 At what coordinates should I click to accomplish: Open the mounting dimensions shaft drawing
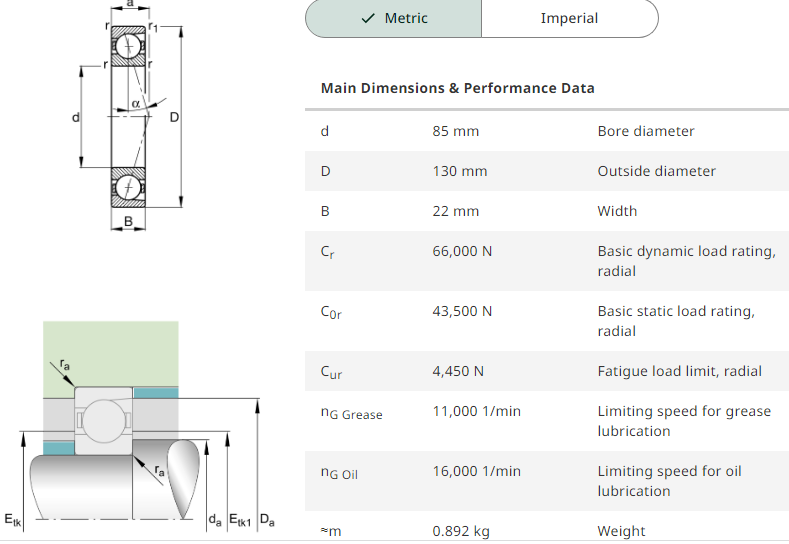pyautogui.click(x=139, y=426)
